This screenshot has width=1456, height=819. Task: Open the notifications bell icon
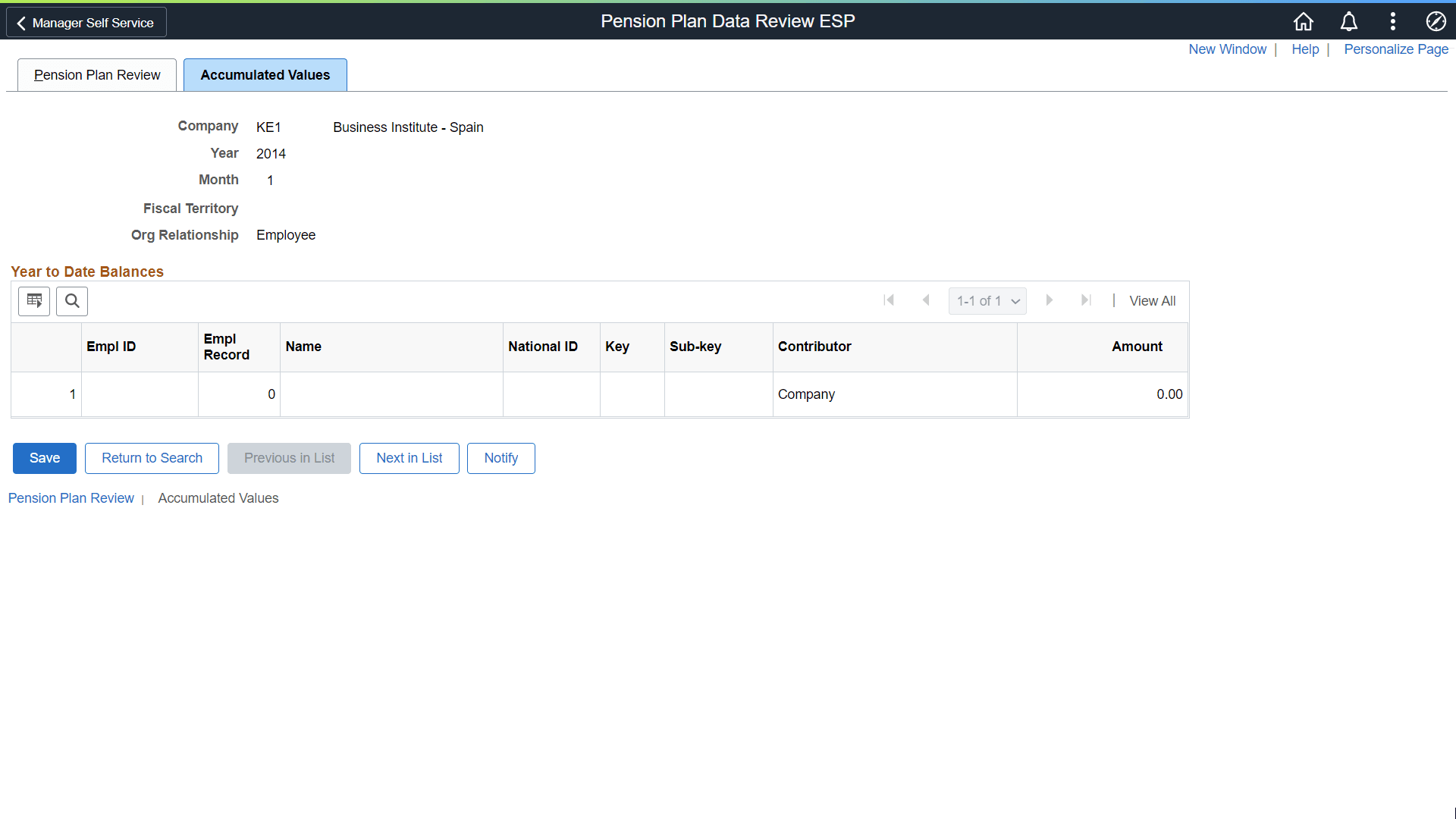point(1348,21)
